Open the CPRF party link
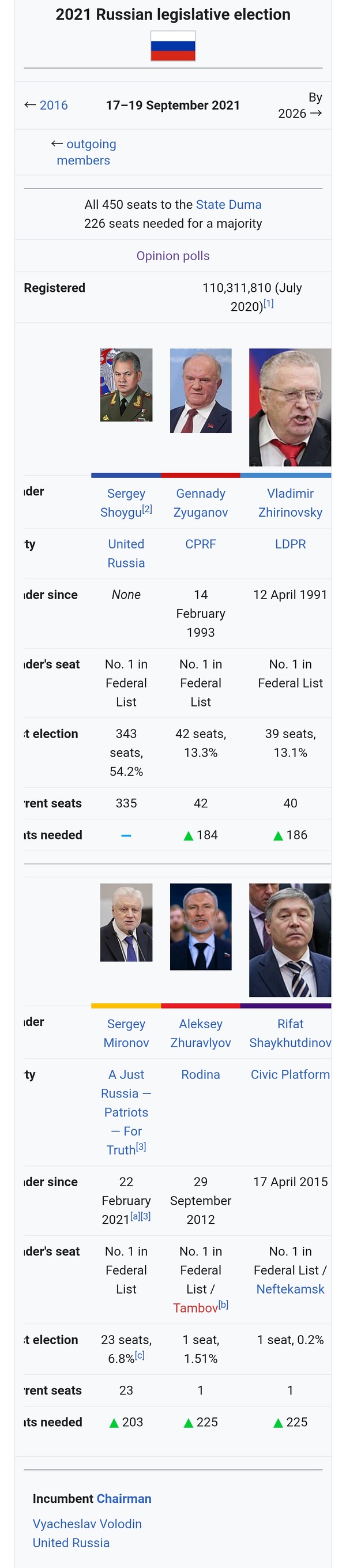This screenshot has height=1568, width=346. coord(201,544)
